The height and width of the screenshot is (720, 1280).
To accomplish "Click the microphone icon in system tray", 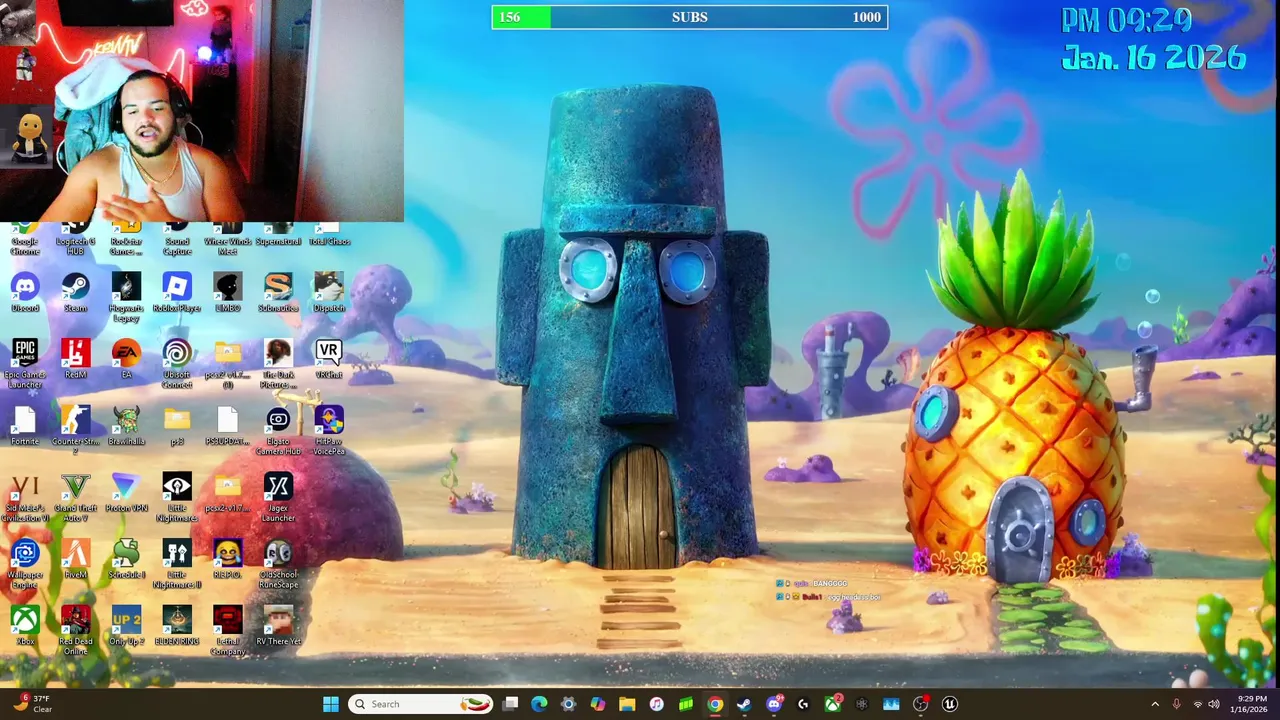I will [x=1176, y=705].
